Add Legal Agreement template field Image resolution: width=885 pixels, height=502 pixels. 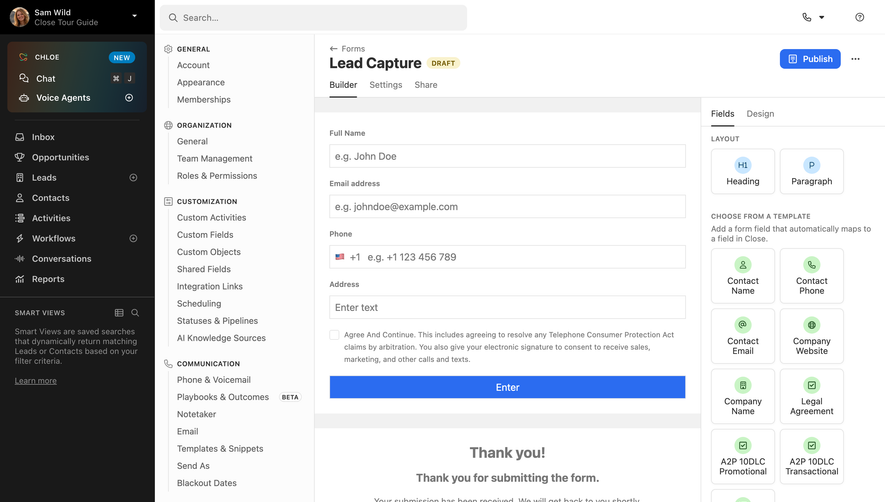click(812, 396)
